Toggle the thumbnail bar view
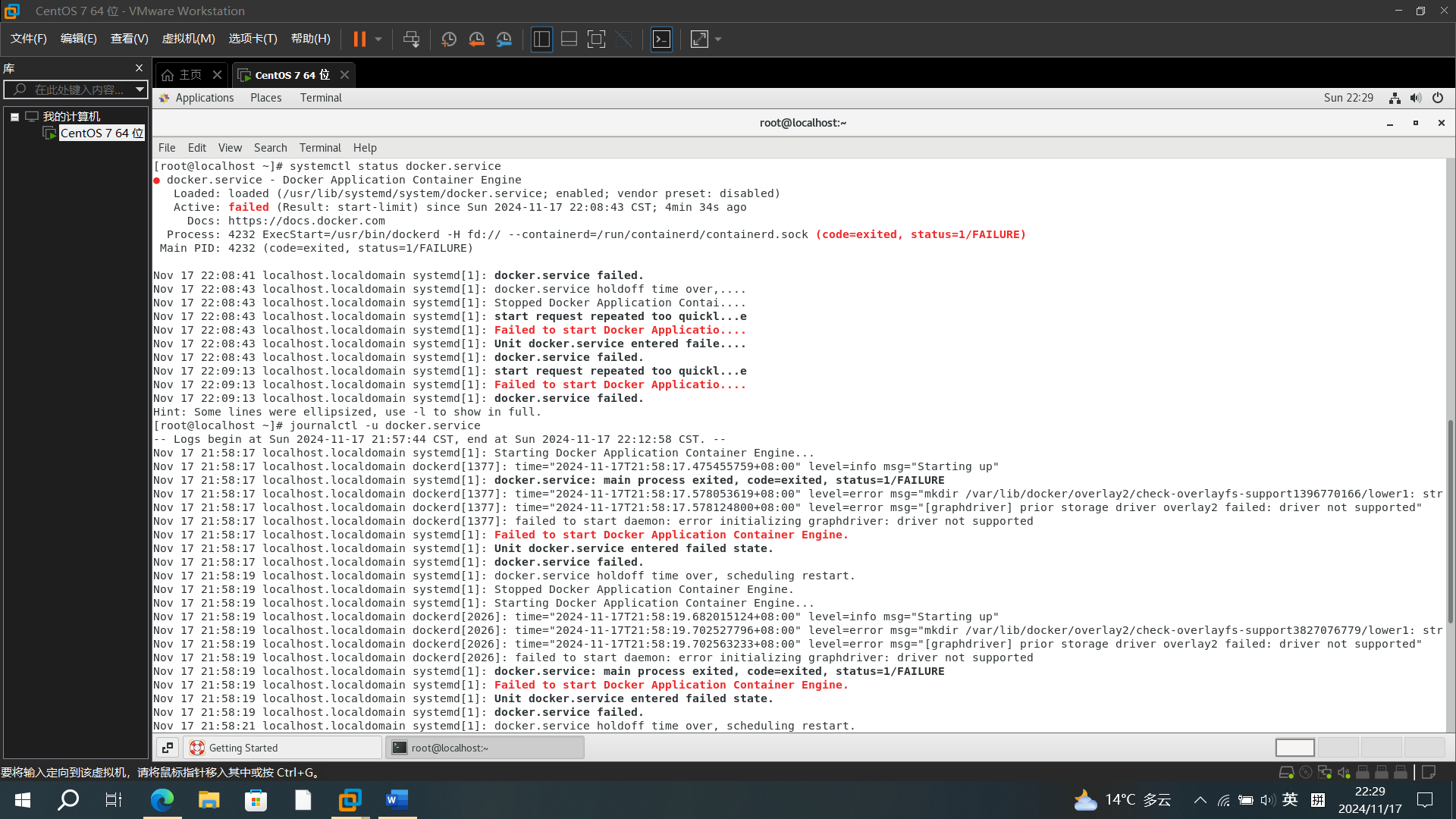 pyautogui.click(x=569, y=39)
